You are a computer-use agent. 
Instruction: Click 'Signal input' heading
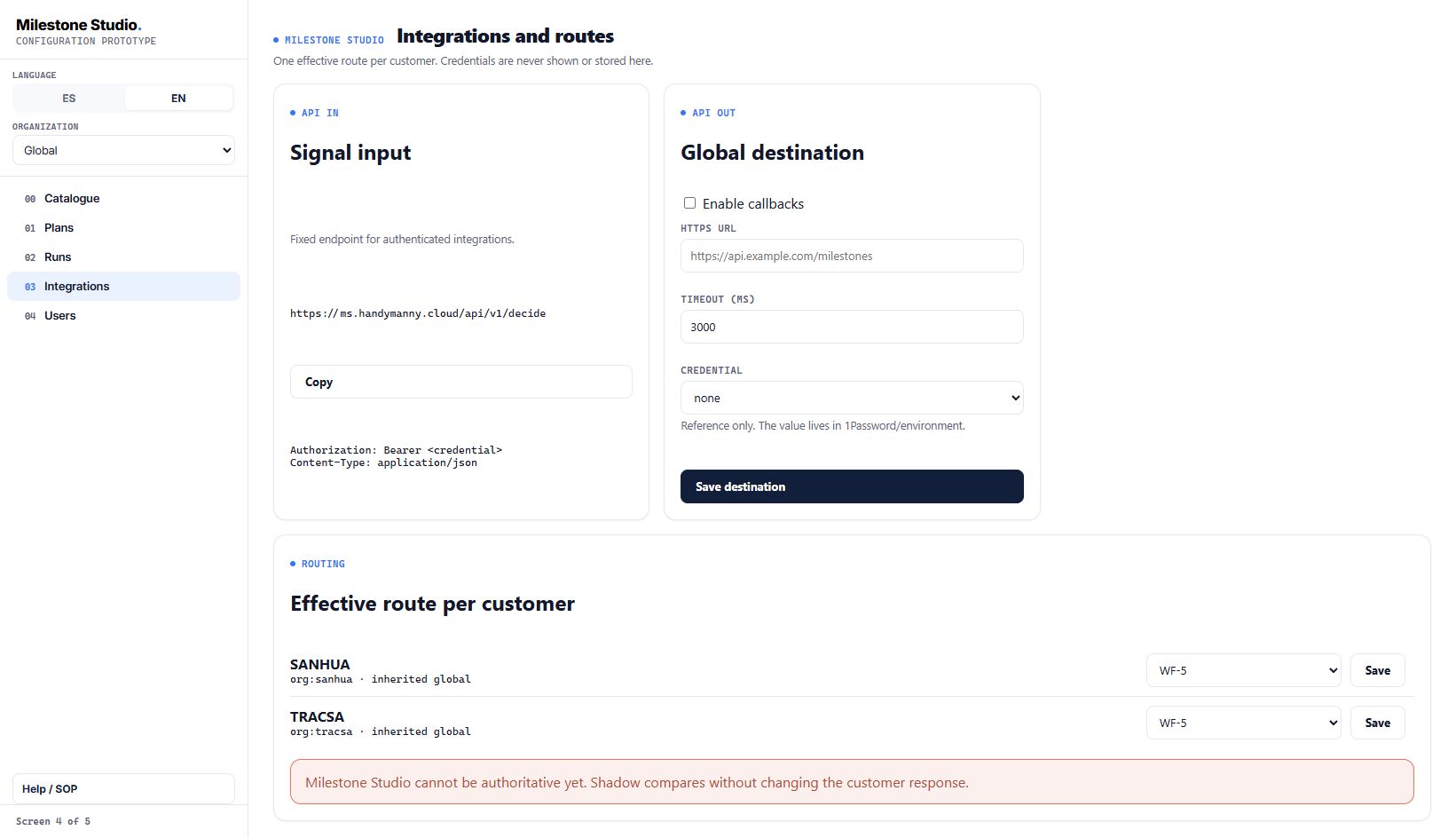350,153
